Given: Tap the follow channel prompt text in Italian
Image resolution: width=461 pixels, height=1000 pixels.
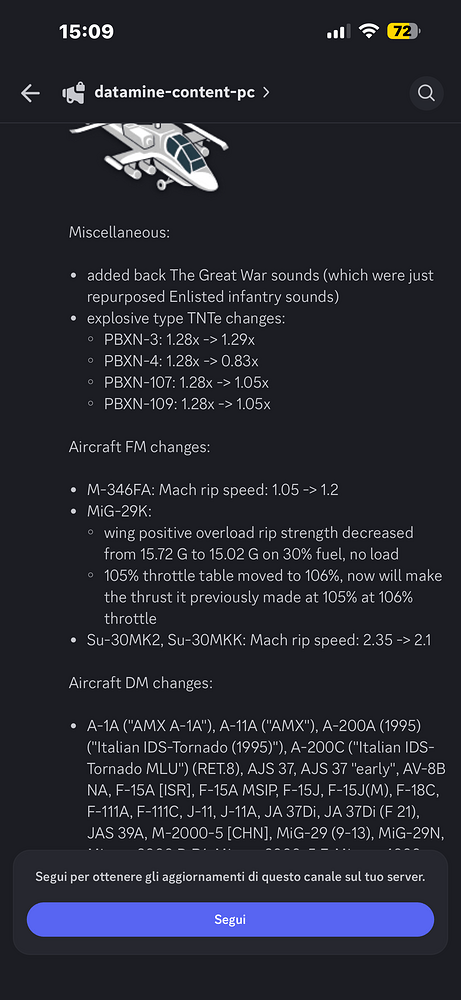Looking at the screenshot, I should [230, 876].
